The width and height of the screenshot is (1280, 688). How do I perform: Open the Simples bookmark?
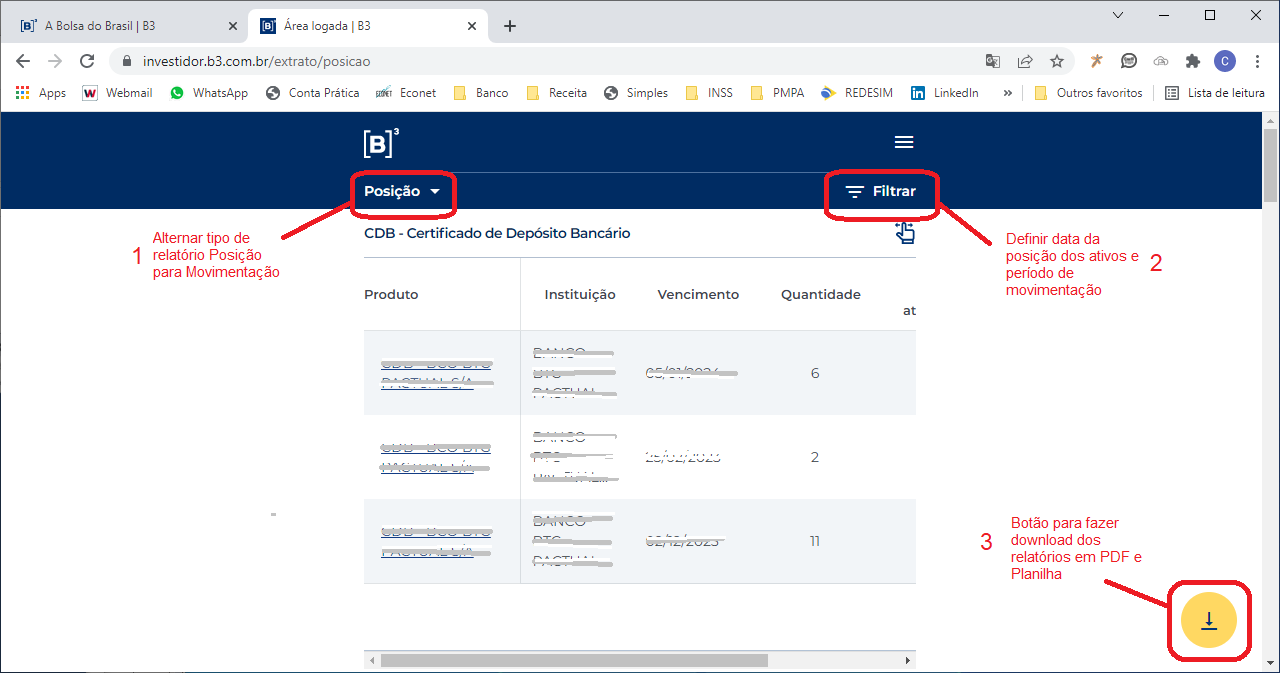click(636, 93)
